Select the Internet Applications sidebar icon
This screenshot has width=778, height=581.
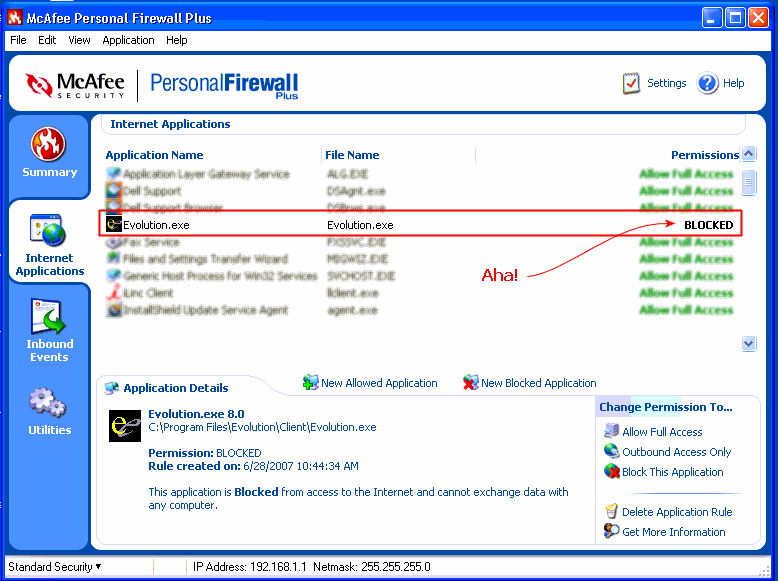coord(49,232)
